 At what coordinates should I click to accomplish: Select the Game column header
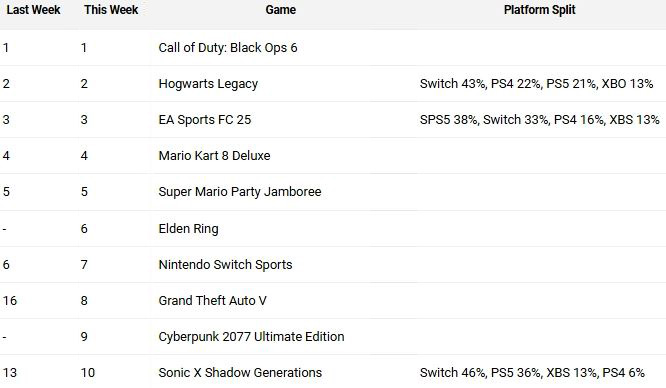tap(281, 10)
